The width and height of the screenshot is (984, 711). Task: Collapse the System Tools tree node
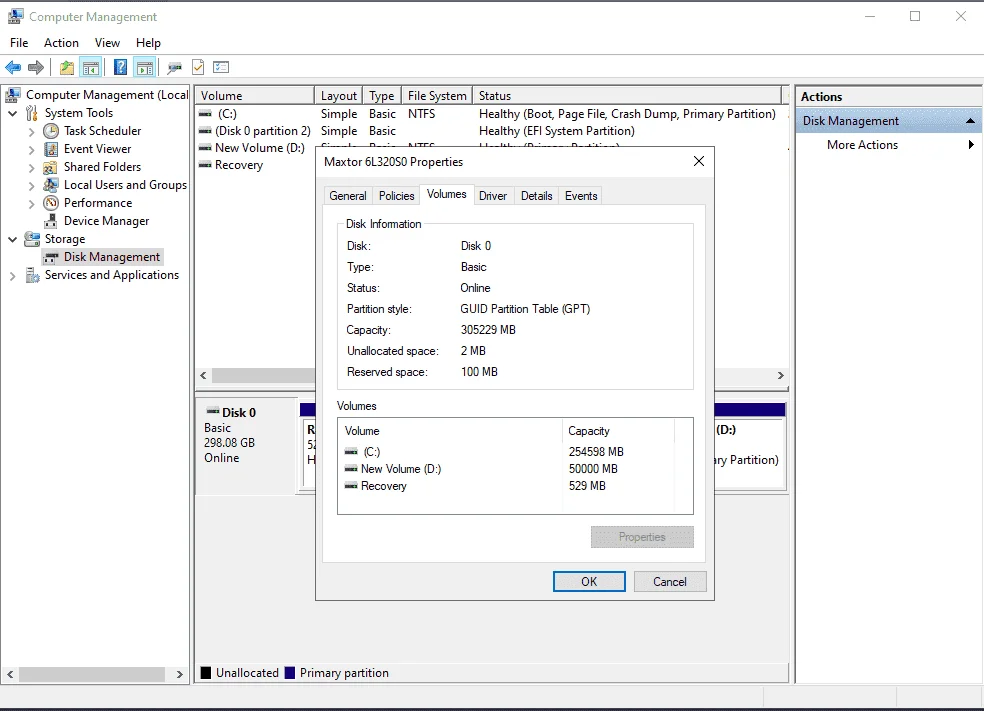pos(13,114)
